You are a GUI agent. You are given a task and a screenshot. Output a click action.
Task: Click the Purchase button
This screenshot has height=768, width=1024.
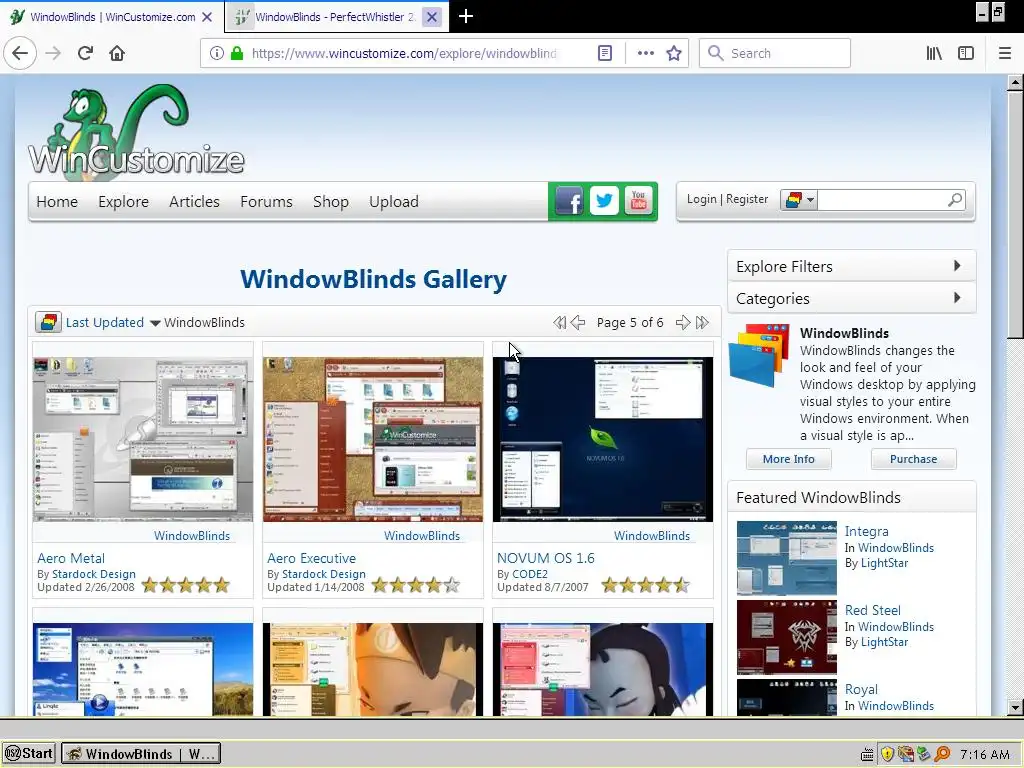click(913, 459)
